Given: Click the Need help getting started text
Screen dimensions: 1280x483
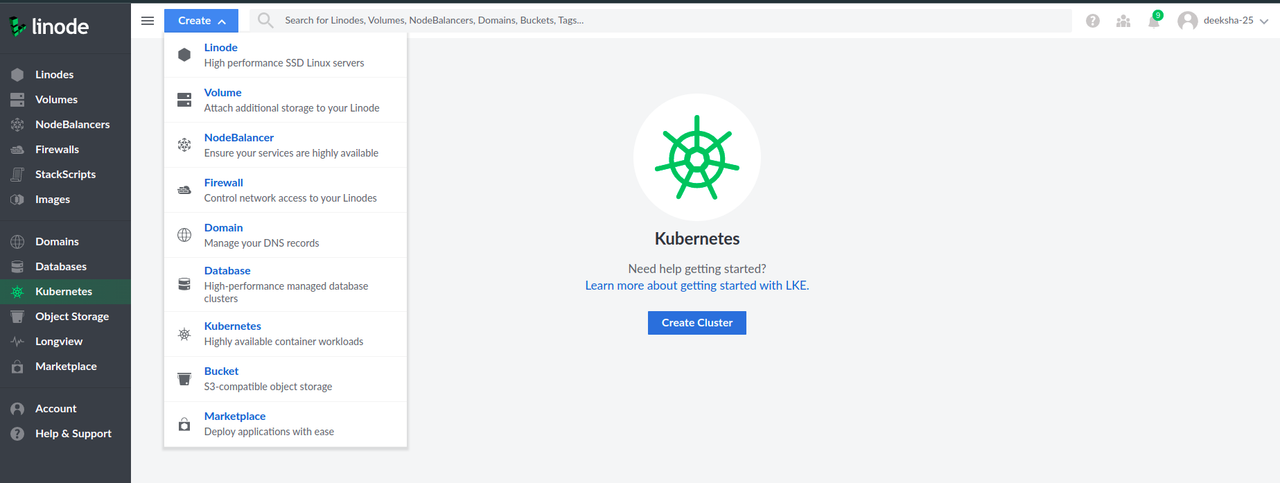Looking at the screenshot, I should pos(697,269).
